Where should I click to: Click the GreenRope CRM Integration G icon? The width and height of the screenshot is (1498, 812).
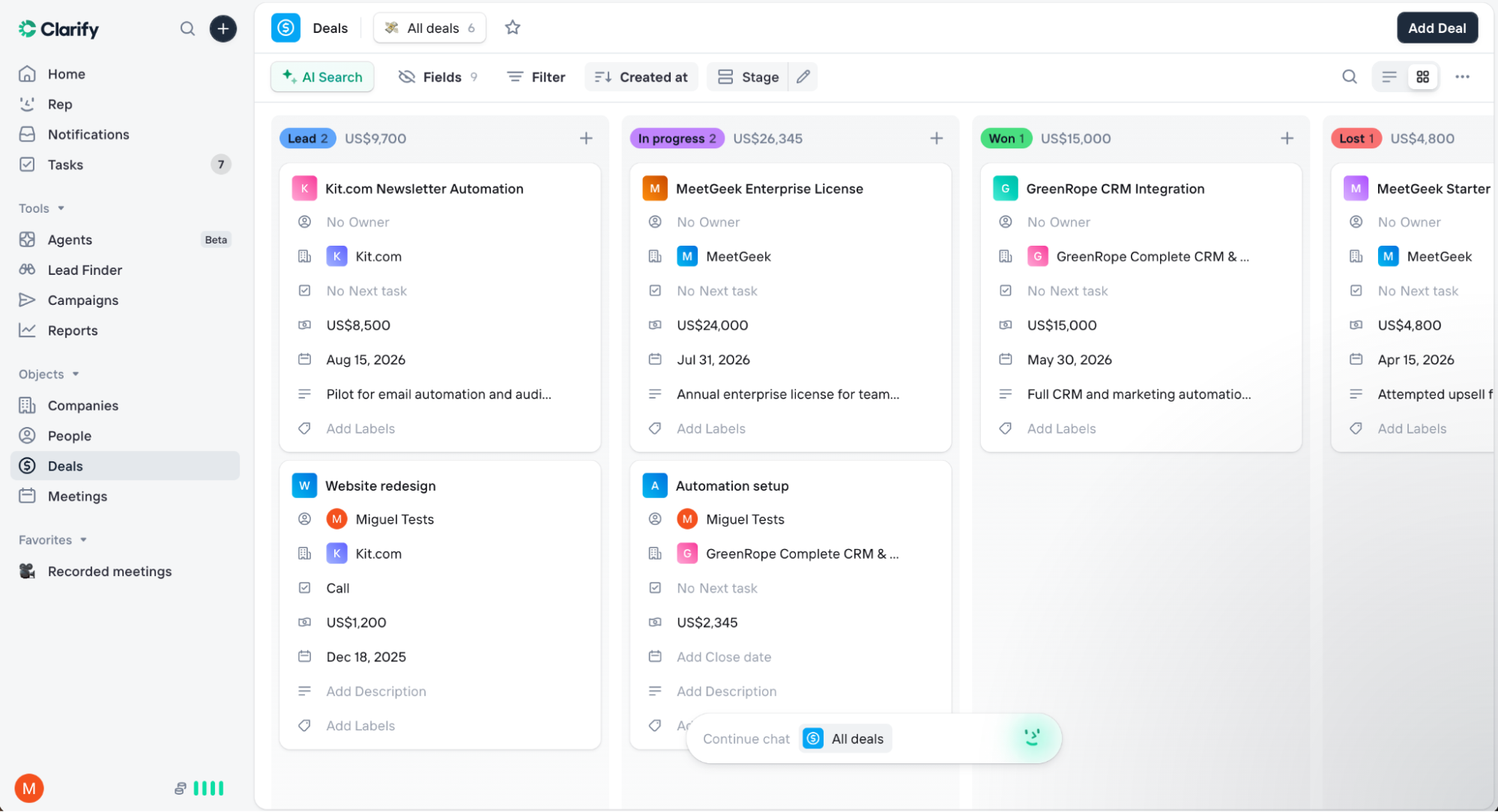[x=1005, y=188]
